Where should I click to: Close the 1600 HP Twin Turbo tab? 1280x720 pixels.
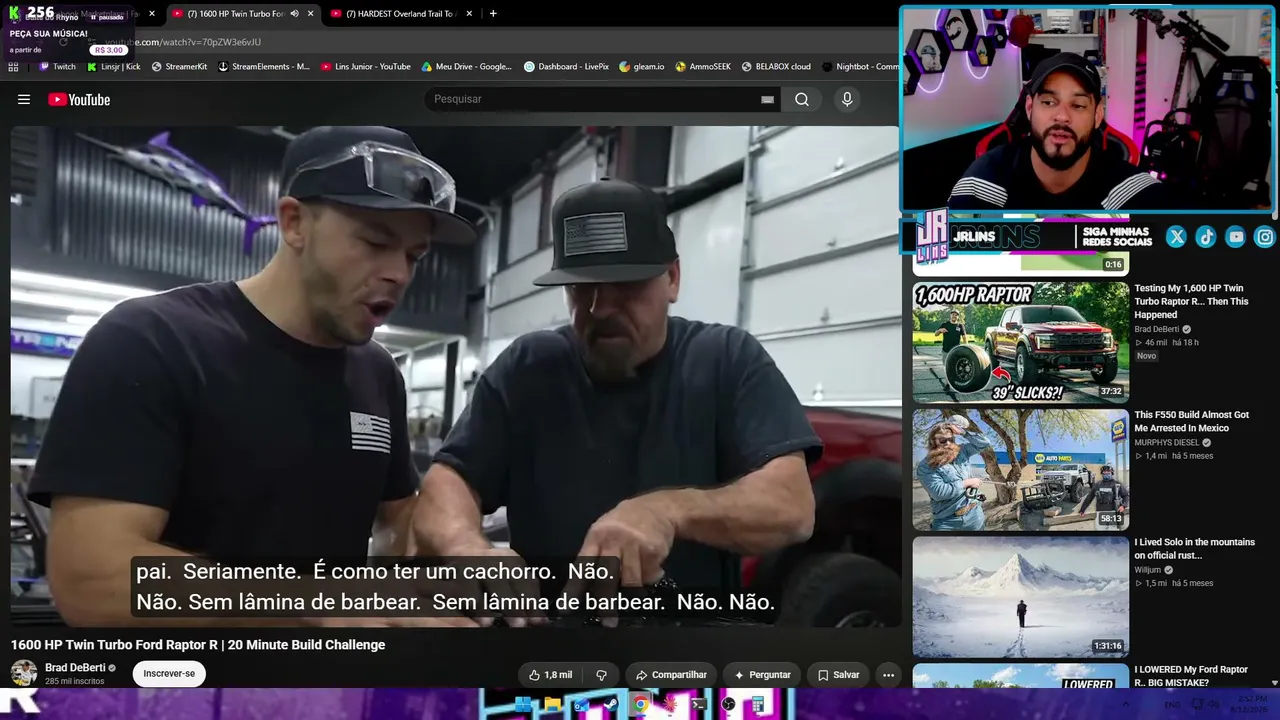pyautogui.click(x=310, y=14)
